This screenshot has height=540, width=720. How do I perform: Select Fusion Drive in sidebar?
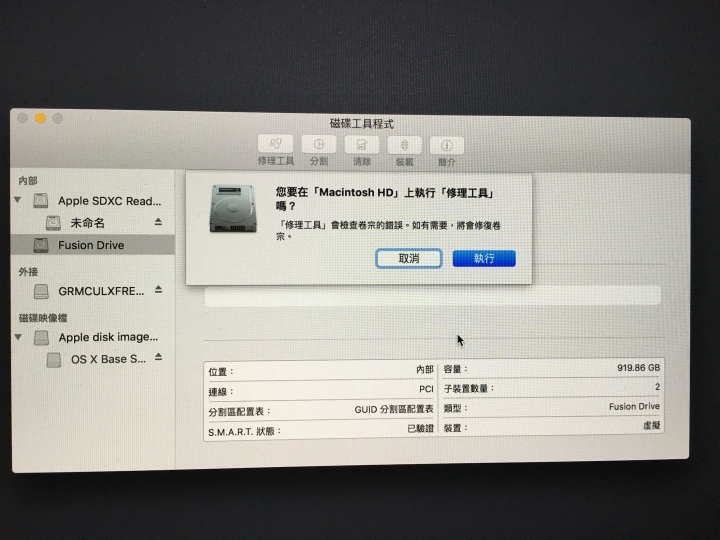[x=93, y=245]
